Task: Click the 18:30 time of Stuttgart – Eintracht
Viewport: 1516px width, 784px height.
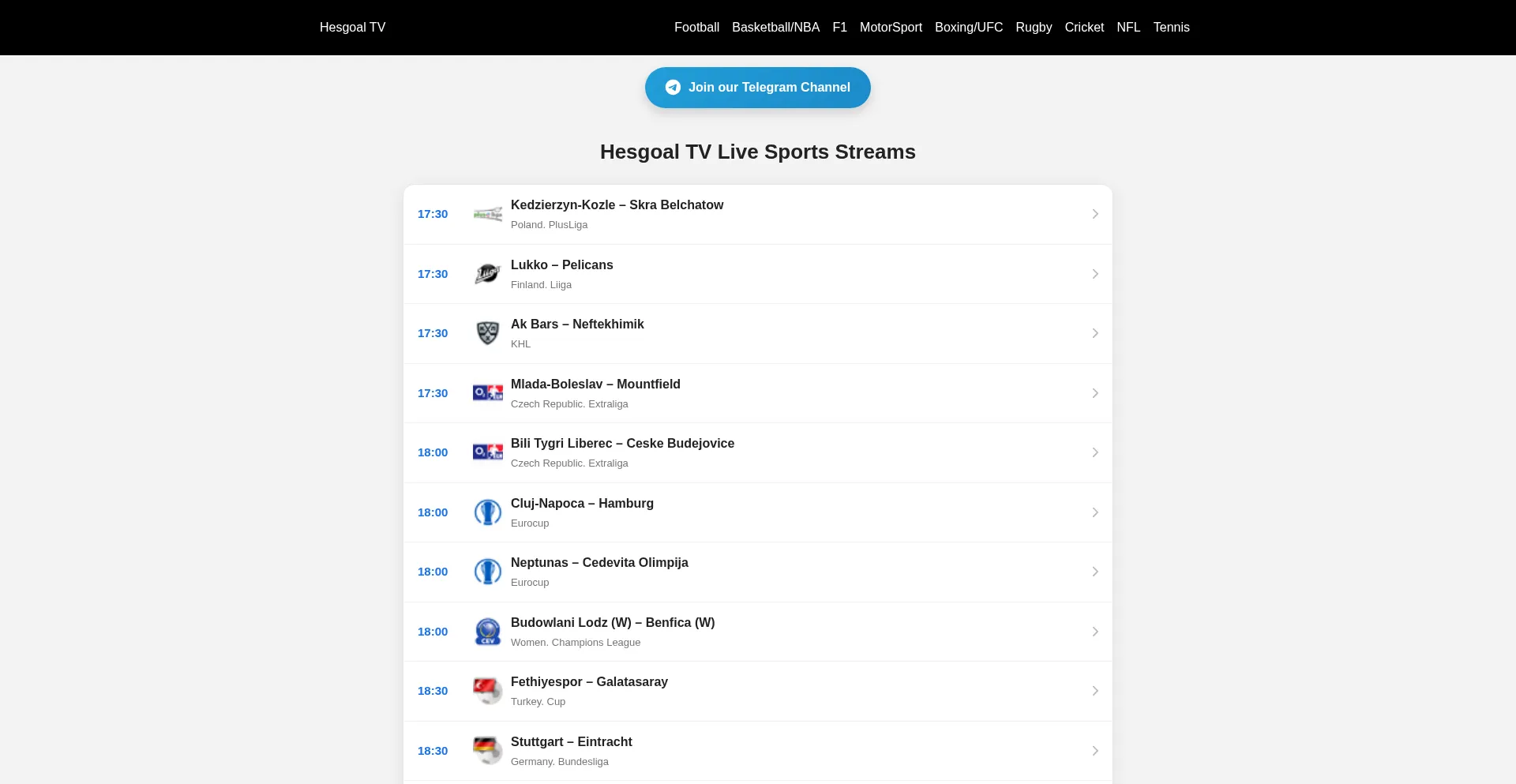Action: [x=433, y=751]
